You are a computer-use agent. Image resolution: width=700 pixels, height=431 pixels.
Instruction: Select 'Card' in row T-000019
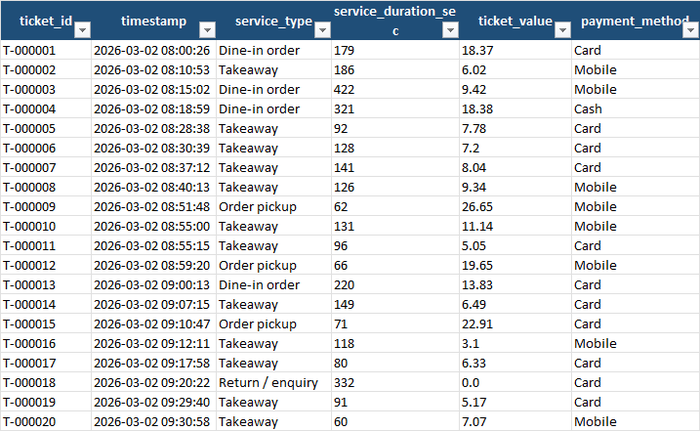[x=636, y=402]
